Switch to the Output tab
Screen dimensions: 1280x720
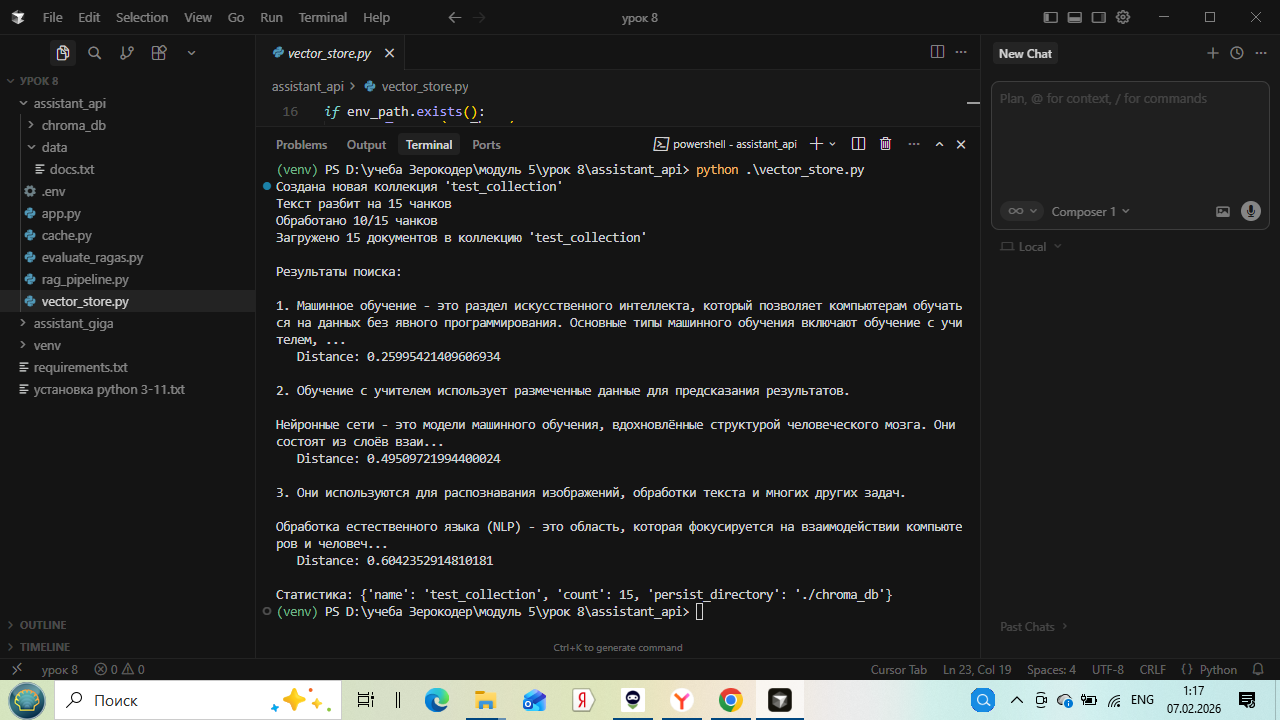[x=366, y=144]
